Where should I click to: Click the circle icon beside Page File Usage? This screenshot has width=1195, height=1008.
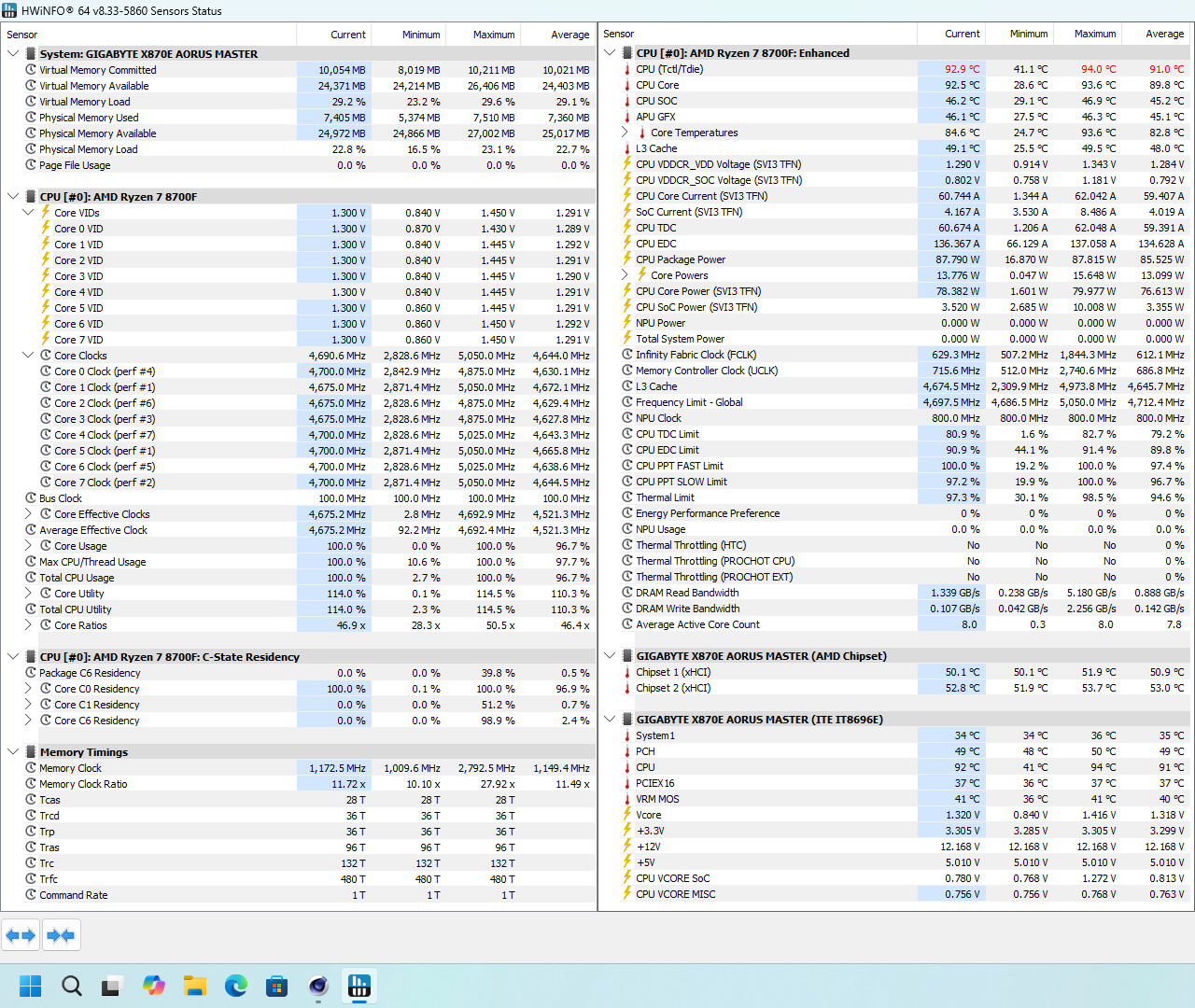coord(31,165)
